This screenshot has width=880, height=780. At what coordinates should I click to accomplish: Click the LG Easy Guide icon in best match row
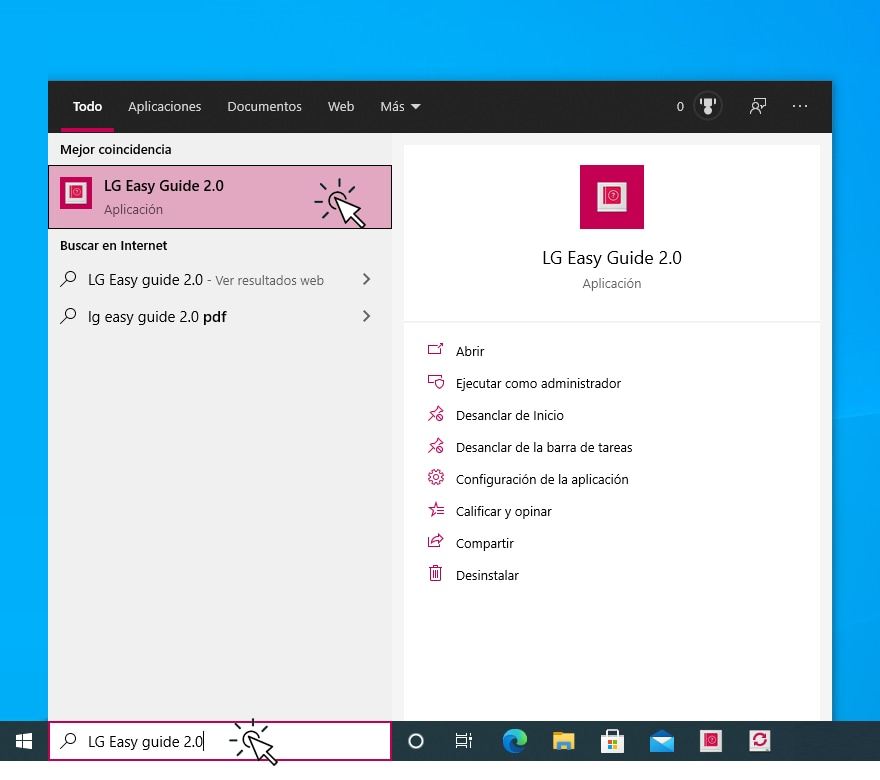click(x=76, y=192)
